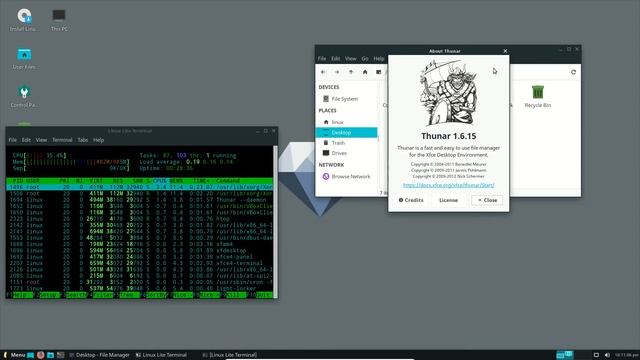Screen dimensions: 640x360
Task: Open the This PC desktop icon
Action: click(59, 20)
